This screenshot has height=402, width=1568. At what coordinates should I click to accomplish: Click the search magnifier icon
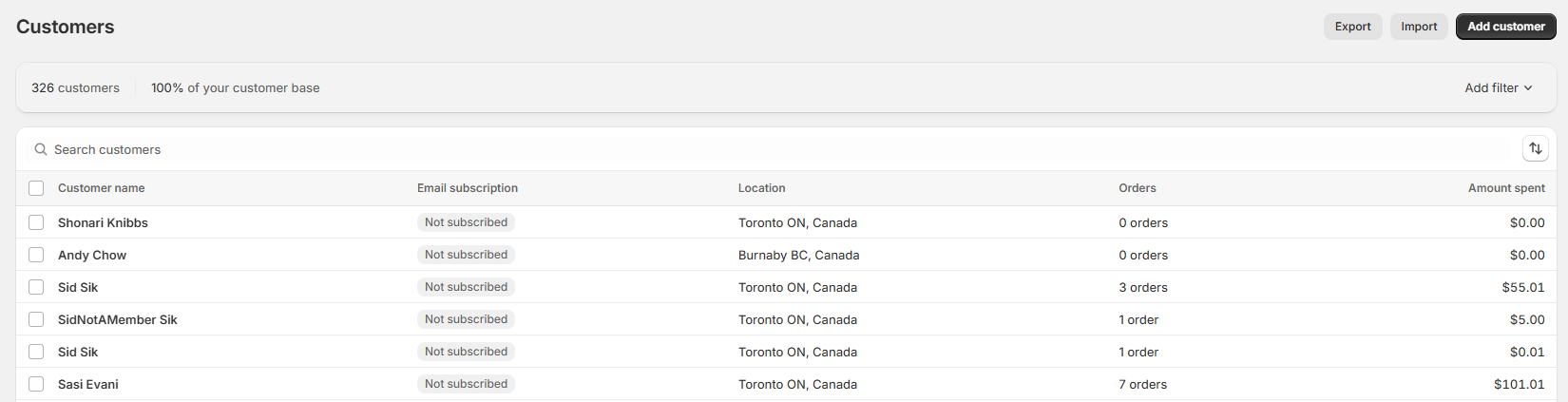coord(41,149)
